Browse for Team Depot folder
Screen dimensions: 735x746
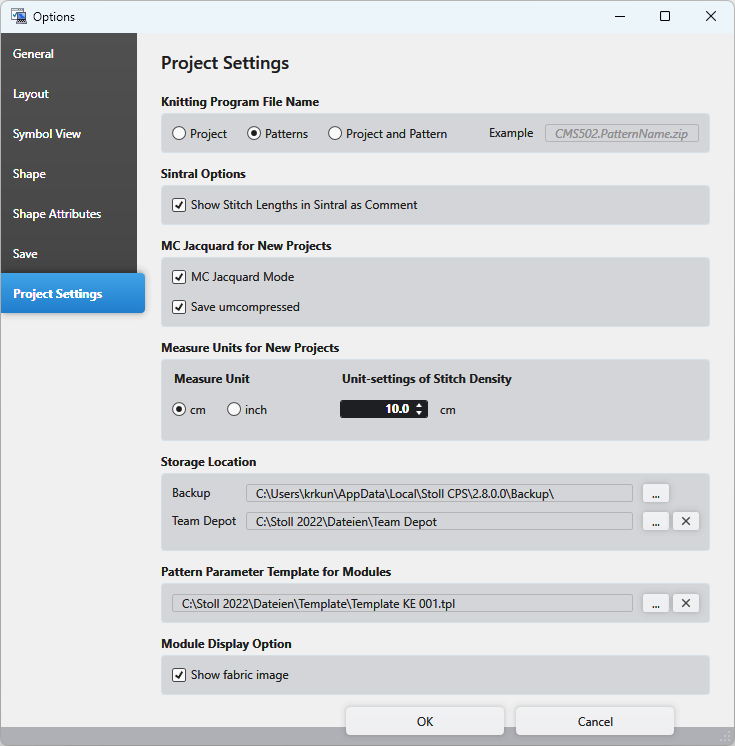click(656, 521)
